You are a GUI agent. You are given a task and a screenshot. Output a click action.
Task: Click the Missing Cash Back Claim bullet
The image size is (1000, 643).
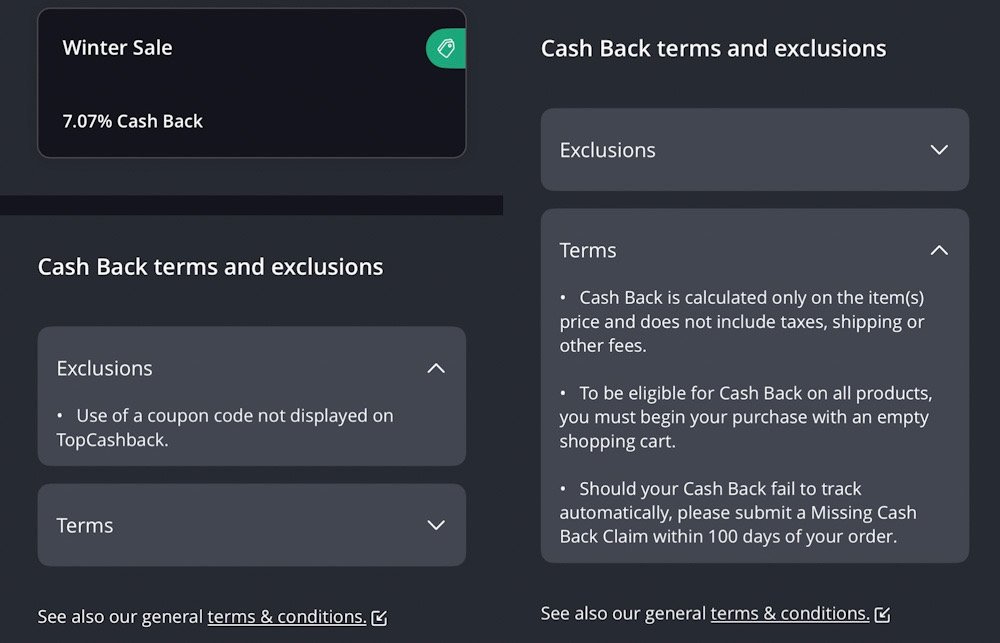pyautogui.click(x=738, y=512)
